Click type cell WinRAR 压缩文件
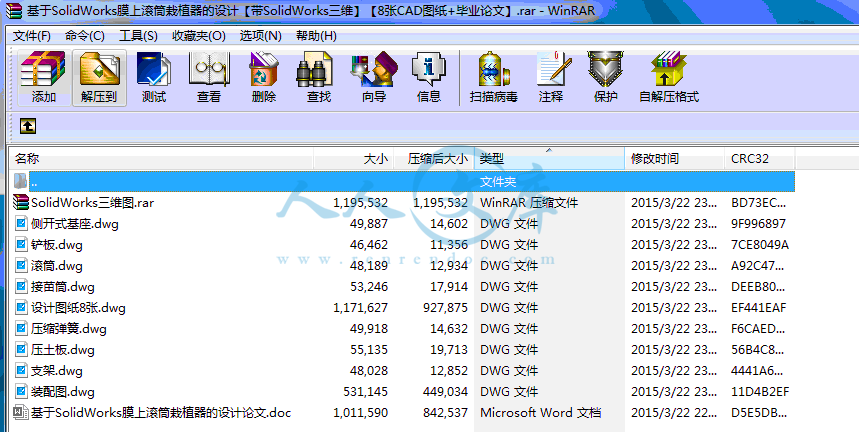This screenshot has height=432, width=859. coord(529,203)
